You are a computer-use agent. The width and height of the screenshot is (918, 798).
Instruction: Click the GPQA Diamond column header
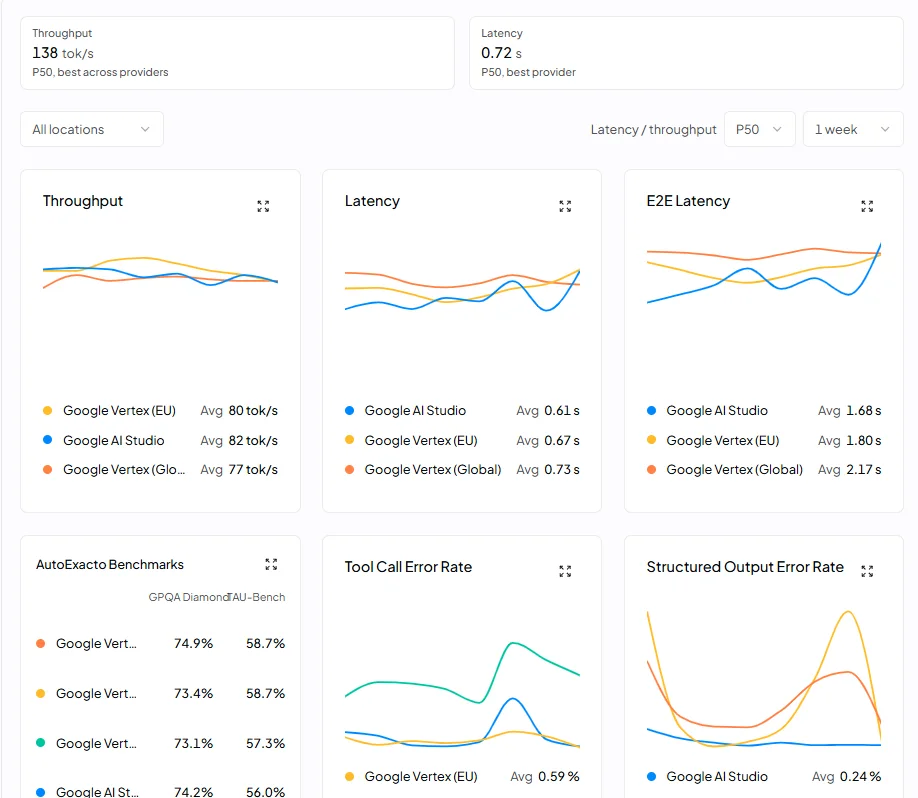click(x=188, y=597)
